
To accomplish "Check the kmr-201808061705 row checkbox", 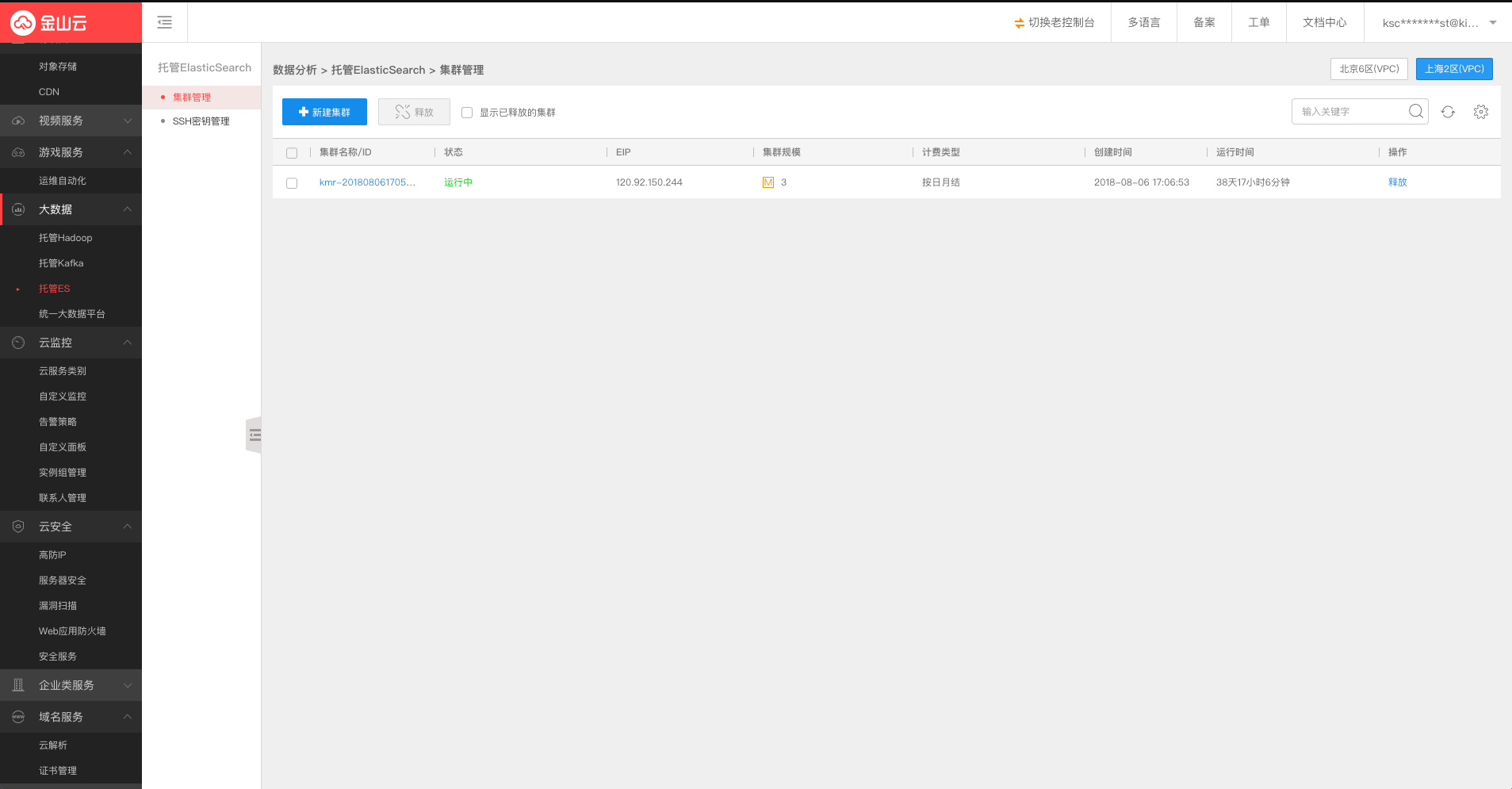I will [292, 183].
